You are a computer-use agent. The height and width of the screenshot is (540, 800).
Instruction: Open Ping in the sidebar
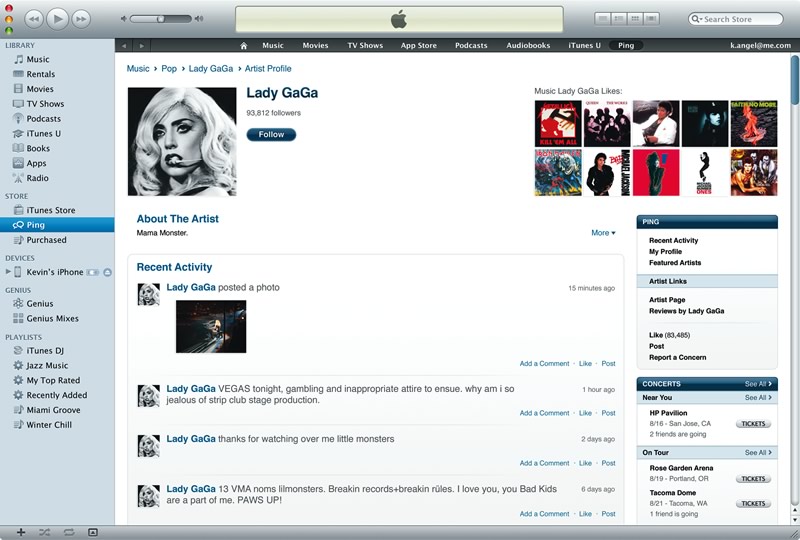[57, 225]
